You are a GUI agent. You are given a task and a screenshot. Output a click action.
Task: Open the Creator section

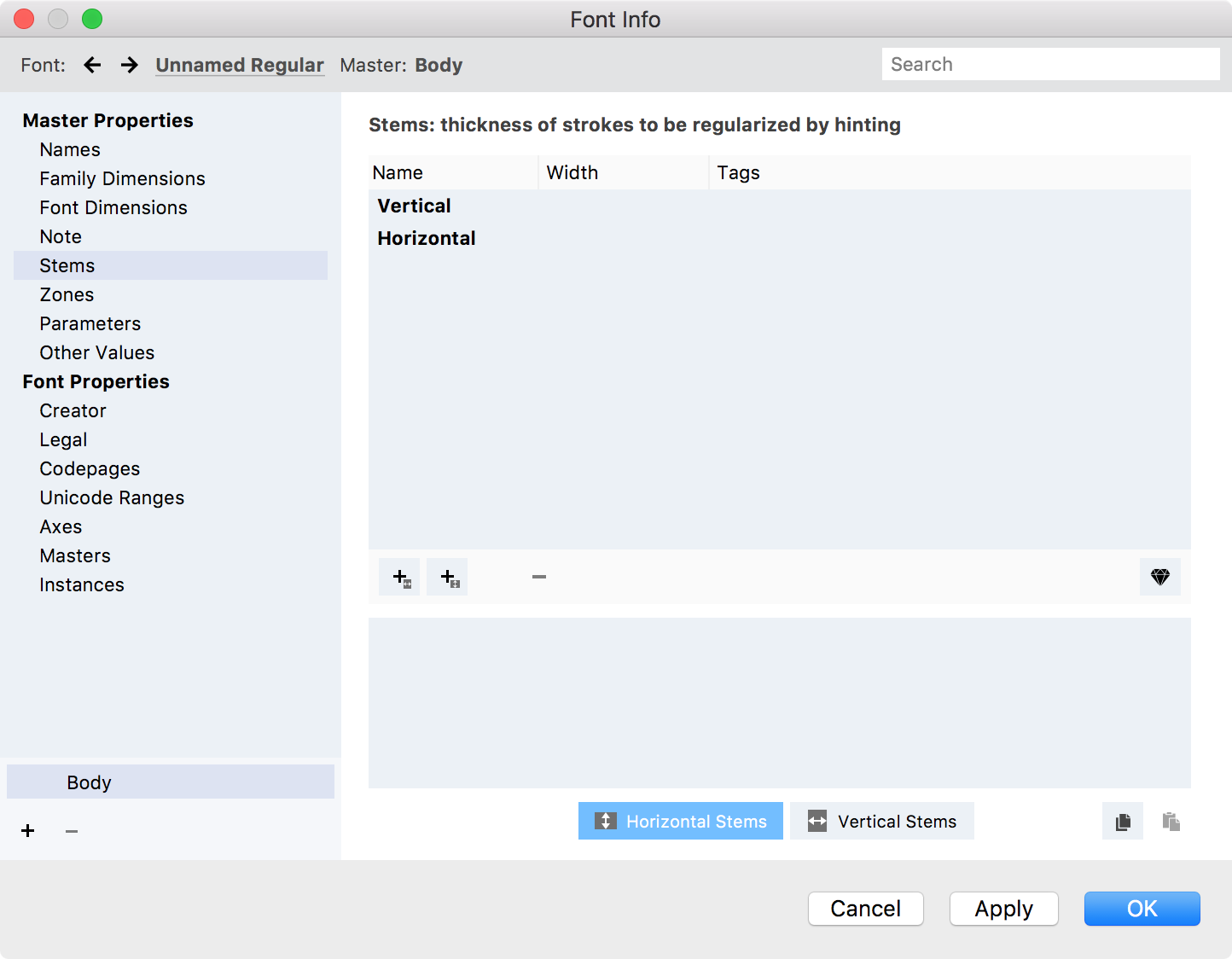click(x=171, y=410)
